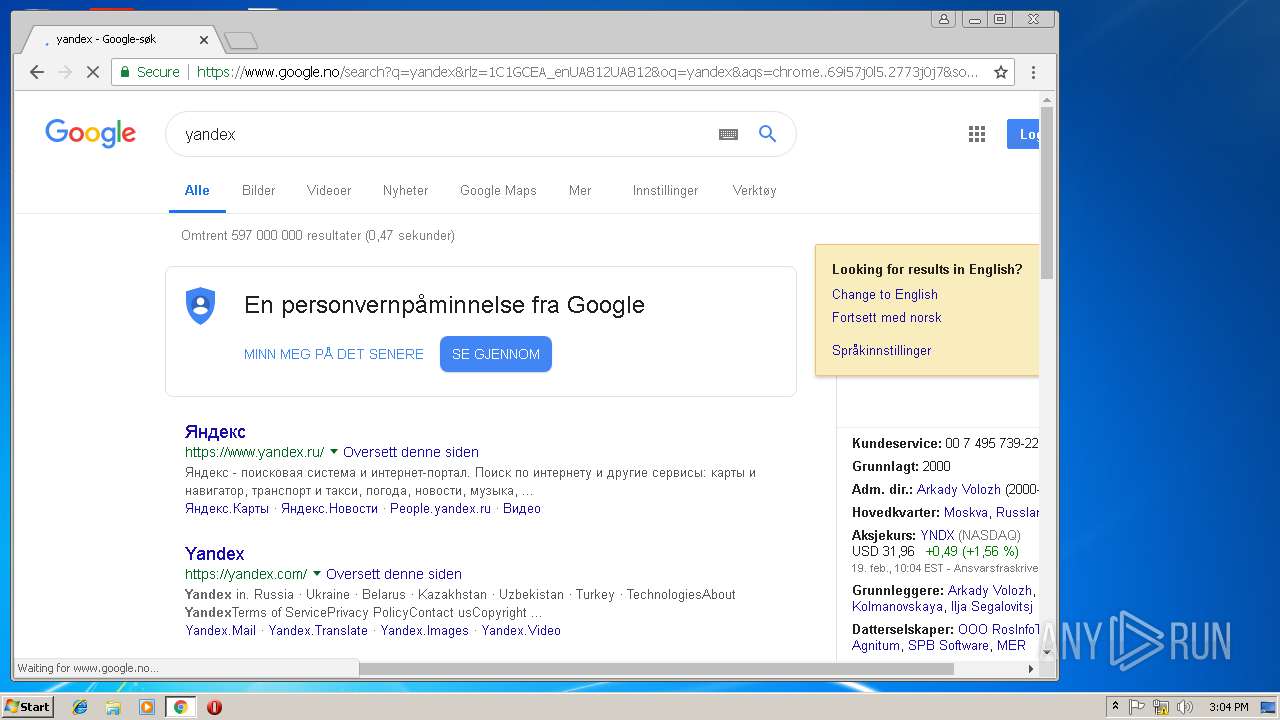Open the on-screen keyboard icon in search box
Viewport: 1280px width, 720px height.
tap(728, 134)
